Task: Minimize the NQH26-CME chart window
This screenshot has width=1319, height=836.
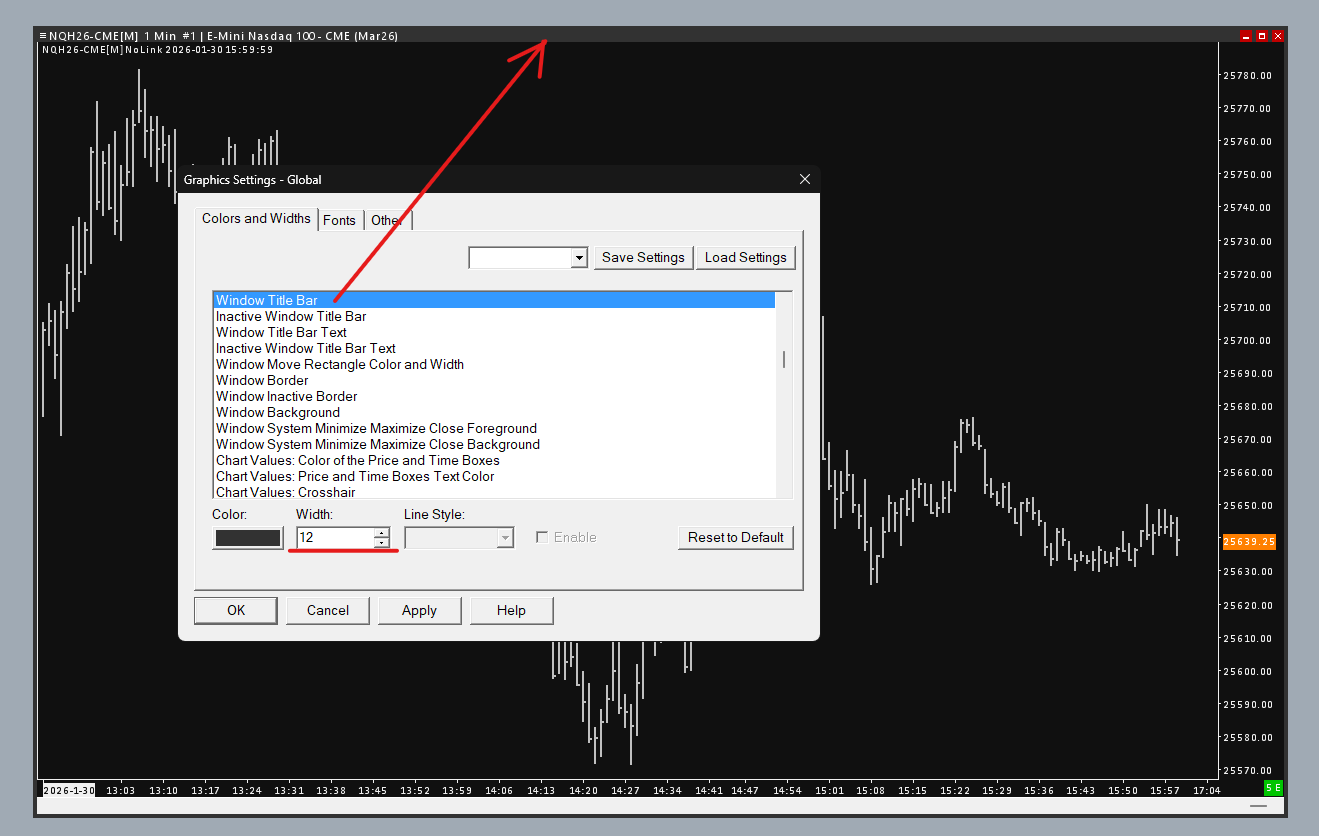Action: 1246,36
